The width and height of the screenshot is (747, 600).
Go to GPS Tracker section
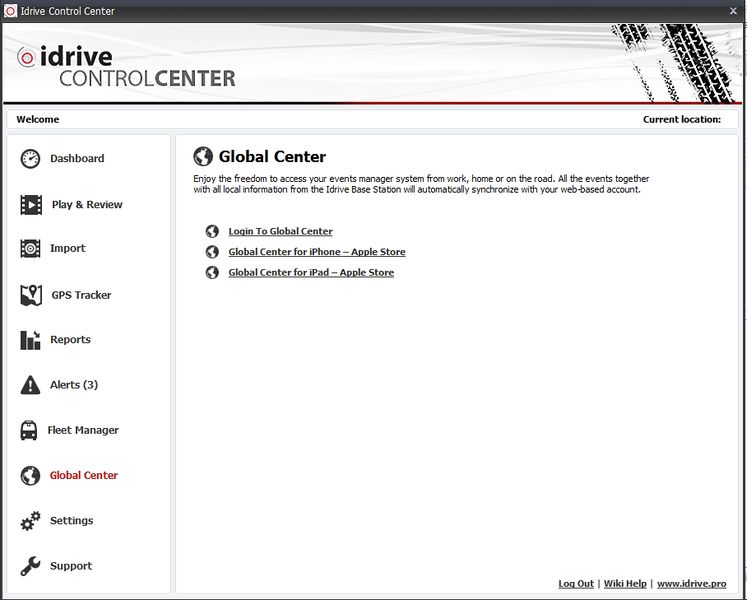[x=81, y=295]
